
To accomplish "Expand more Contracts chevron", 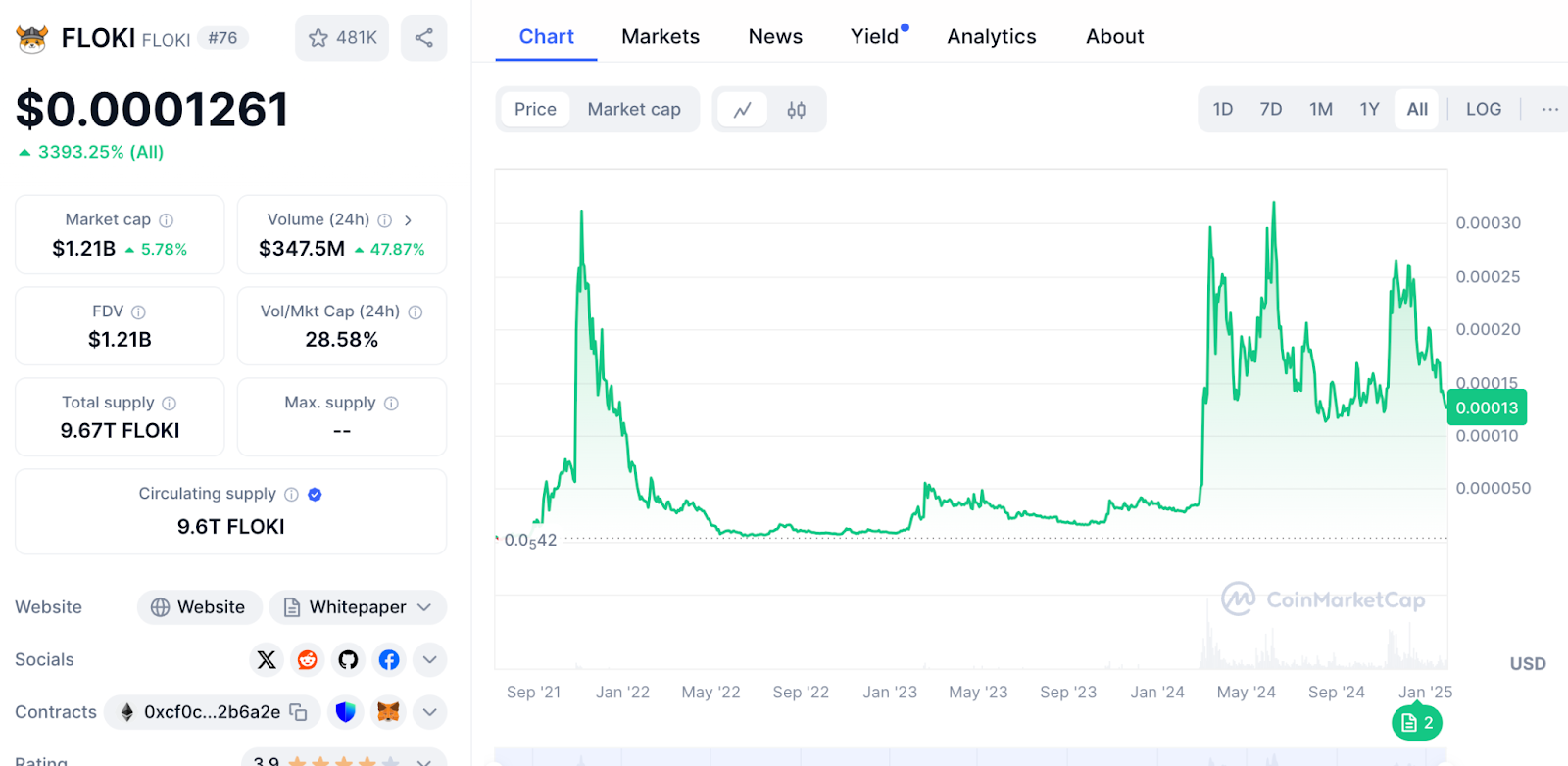I will 429,712.
